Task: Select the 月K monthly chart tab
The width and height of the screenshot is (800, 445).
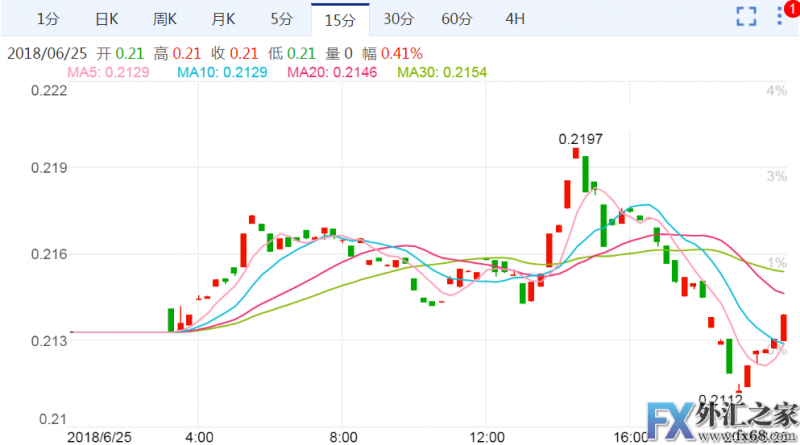Action: 223,19
